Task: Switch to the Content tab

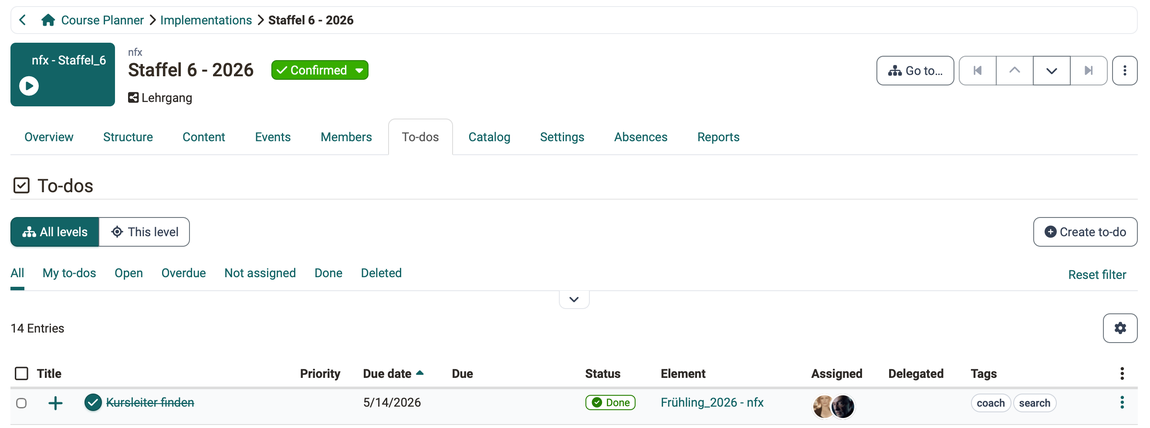Action: pos(204,137)
